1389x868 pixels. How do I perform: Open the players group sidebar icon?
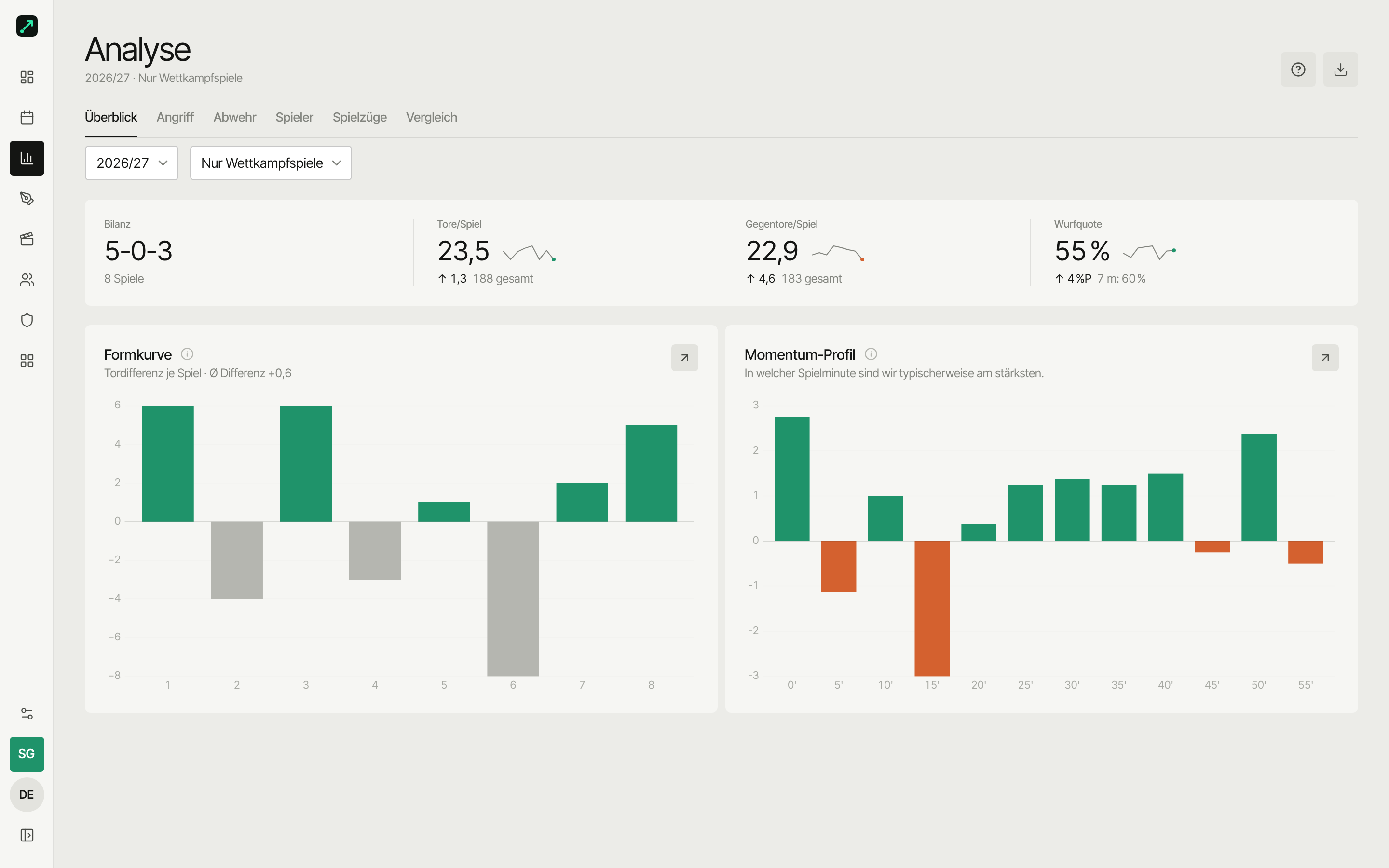tap(27, 280)
